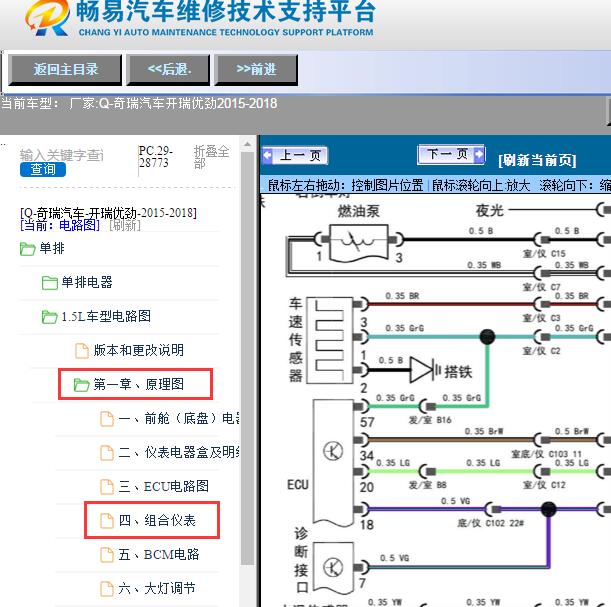611x607 pixels.
Task: Click 返回主目录 button
Action: click(65, 70)
